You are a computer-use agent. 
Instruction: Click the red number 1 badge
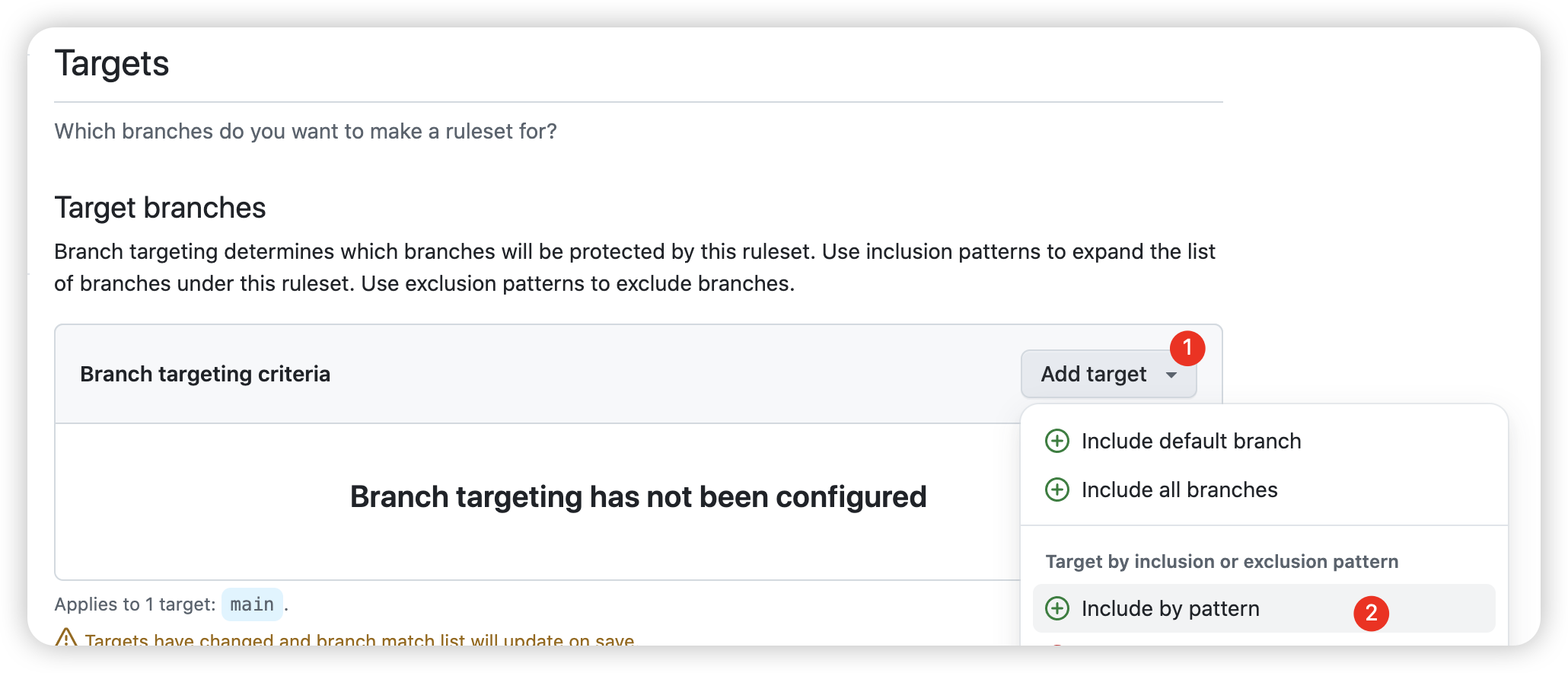click(1187, 348)
